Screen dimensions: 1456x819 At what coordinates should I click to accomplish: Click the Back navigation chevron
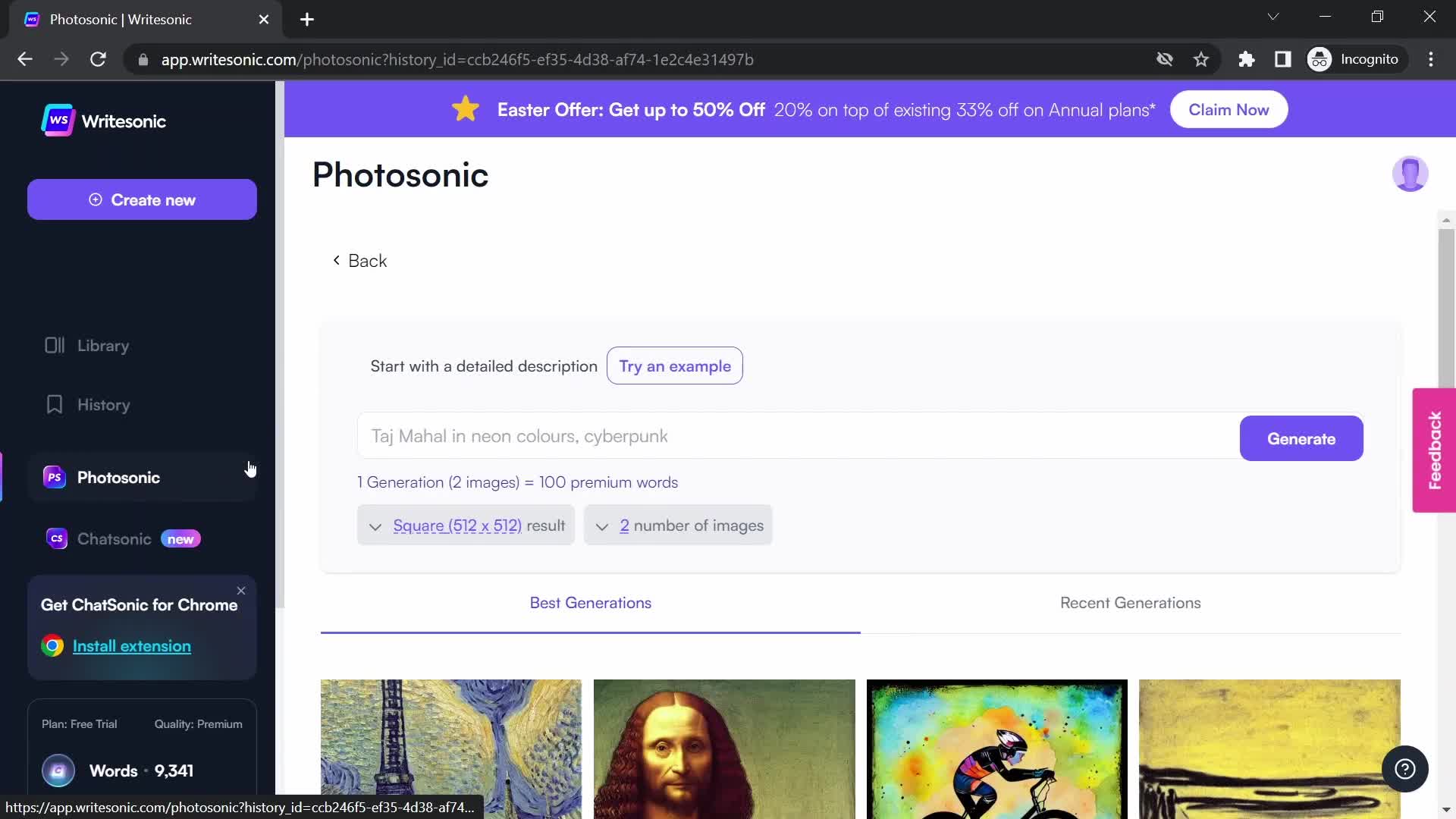pyautogui.click(x=337, y=261)
